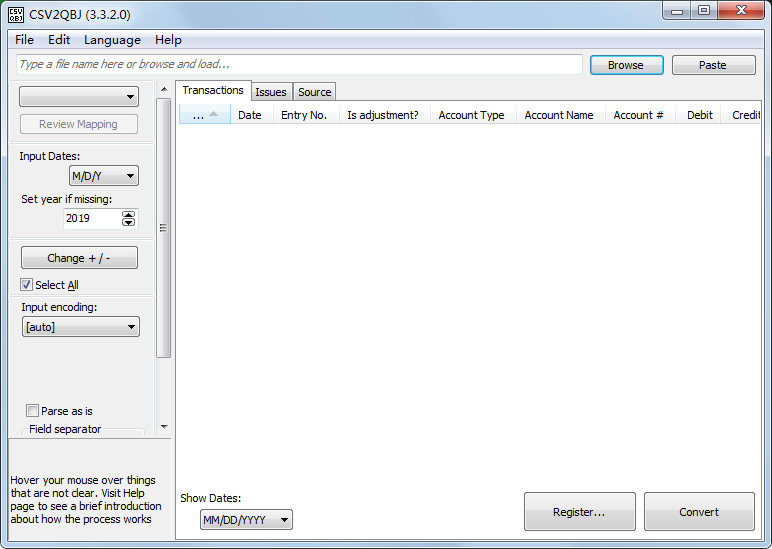The image size is (772, 549).
Task: Open the File menu
Action: click(24, 40)
